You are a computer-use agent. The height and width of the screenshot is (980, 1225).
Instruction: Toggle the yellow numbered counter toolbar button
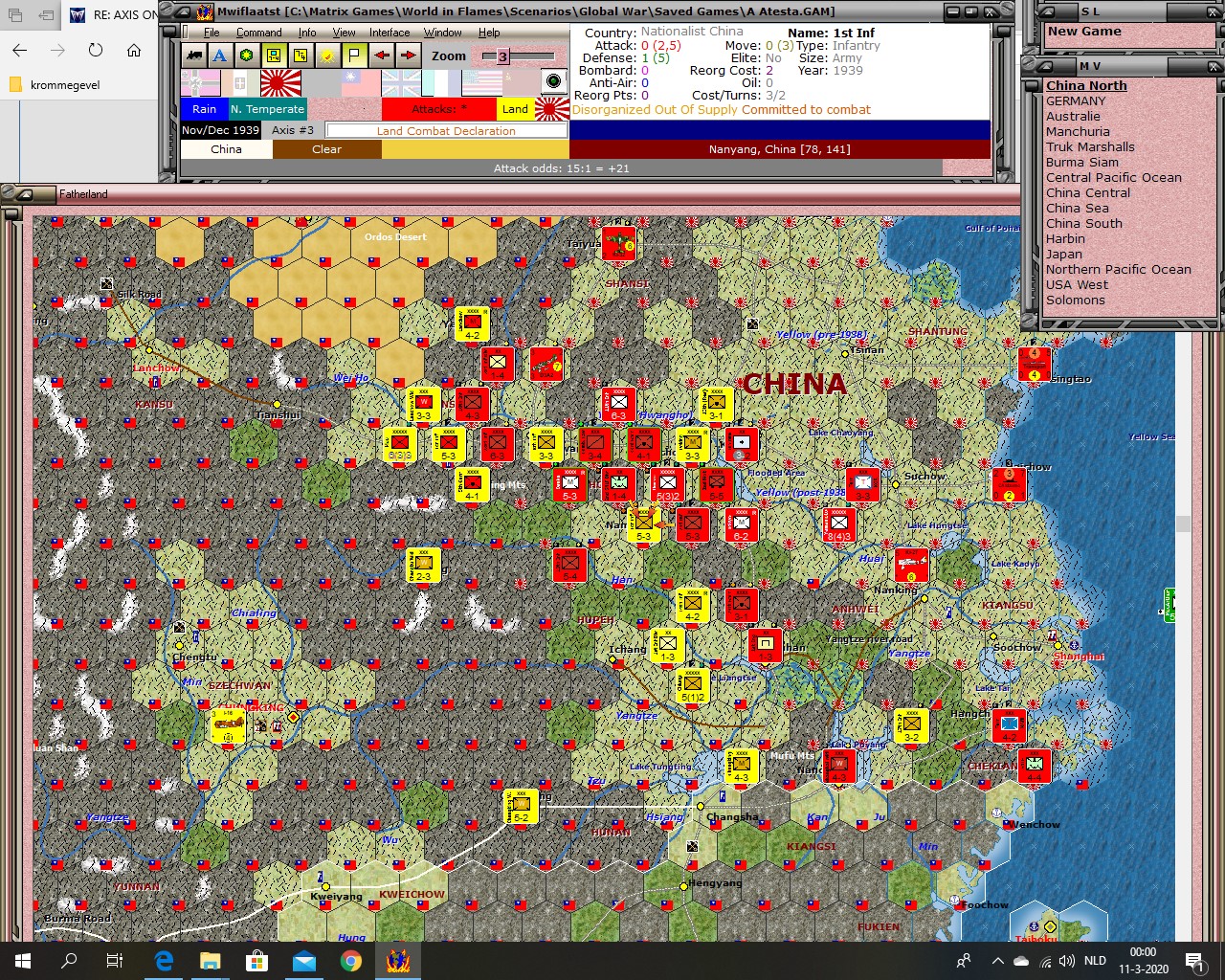point(301,56)
